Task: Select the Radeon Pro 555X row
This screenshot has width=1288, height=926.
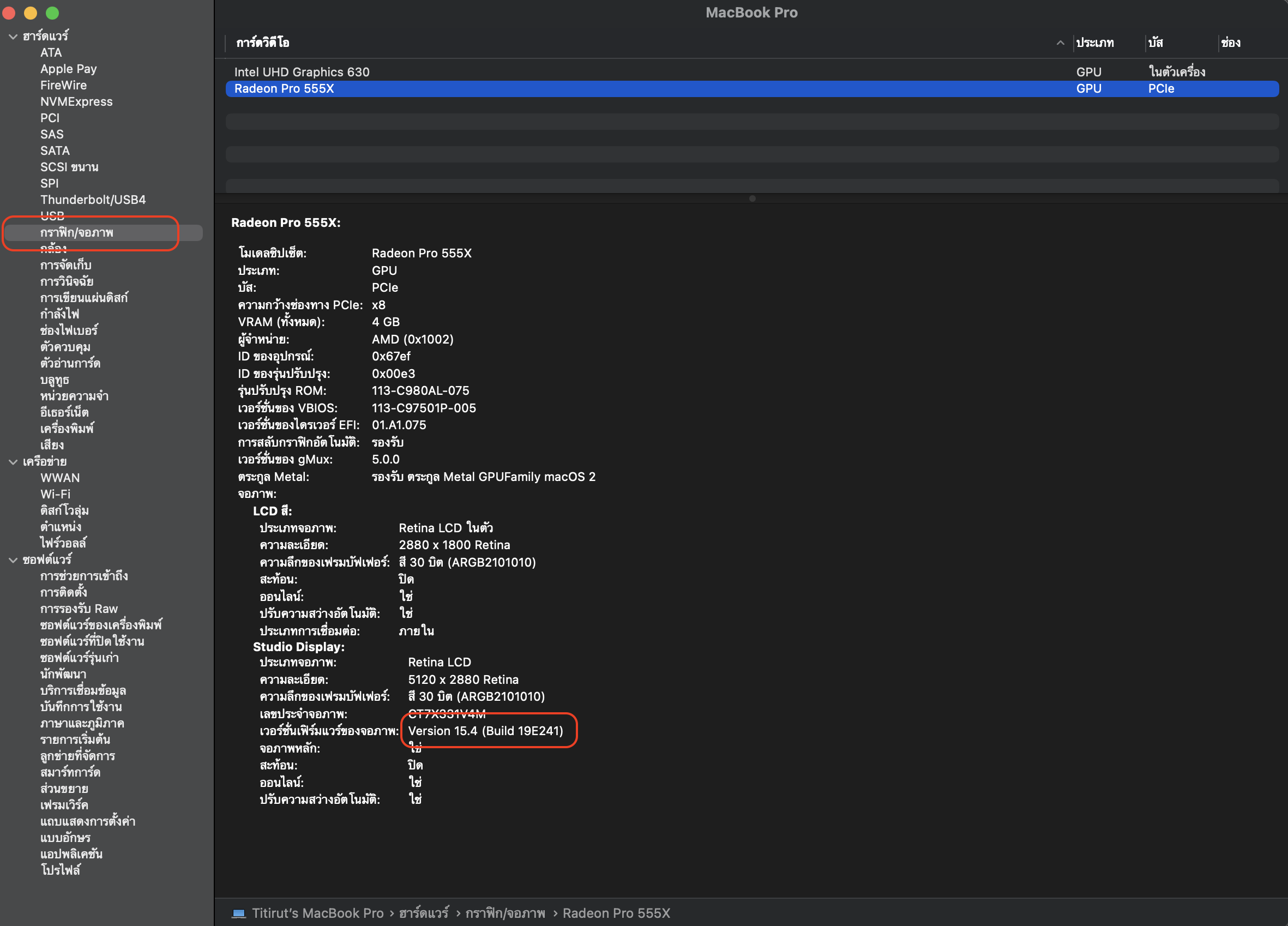Action: tap(284, 89)
